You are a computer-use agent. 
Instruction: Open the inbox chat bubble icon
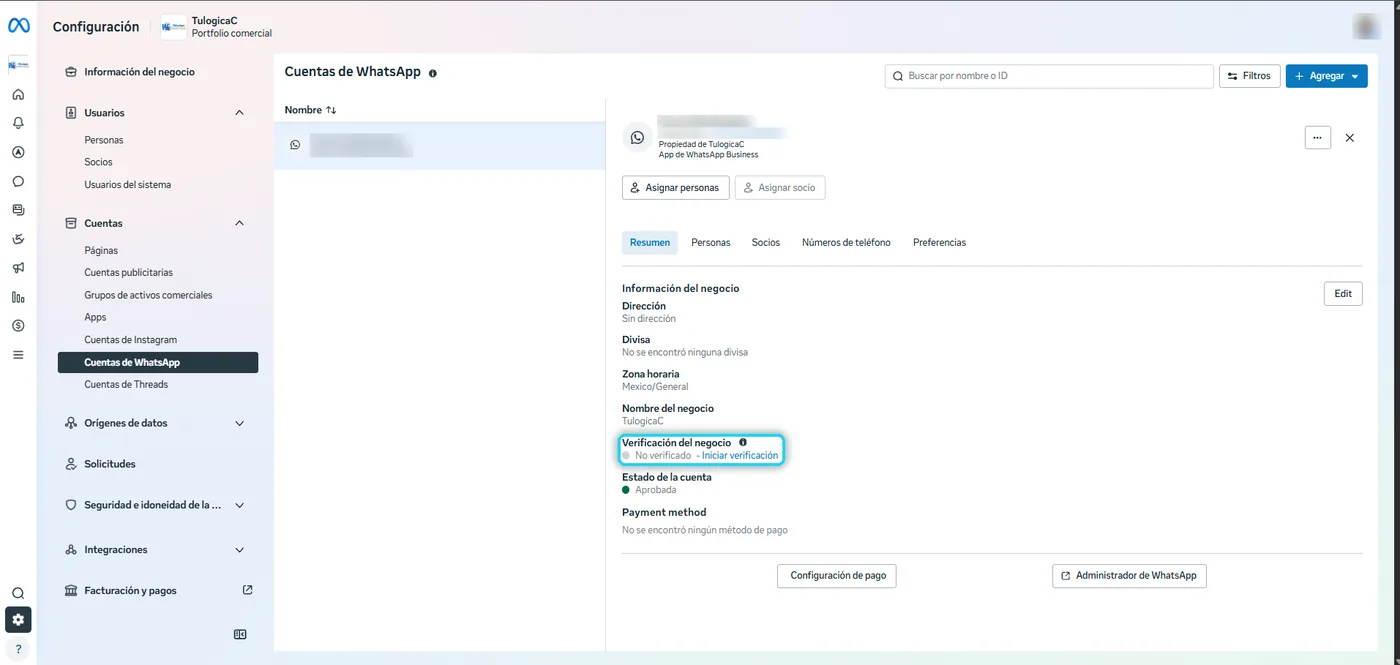(x=18, y=182)
